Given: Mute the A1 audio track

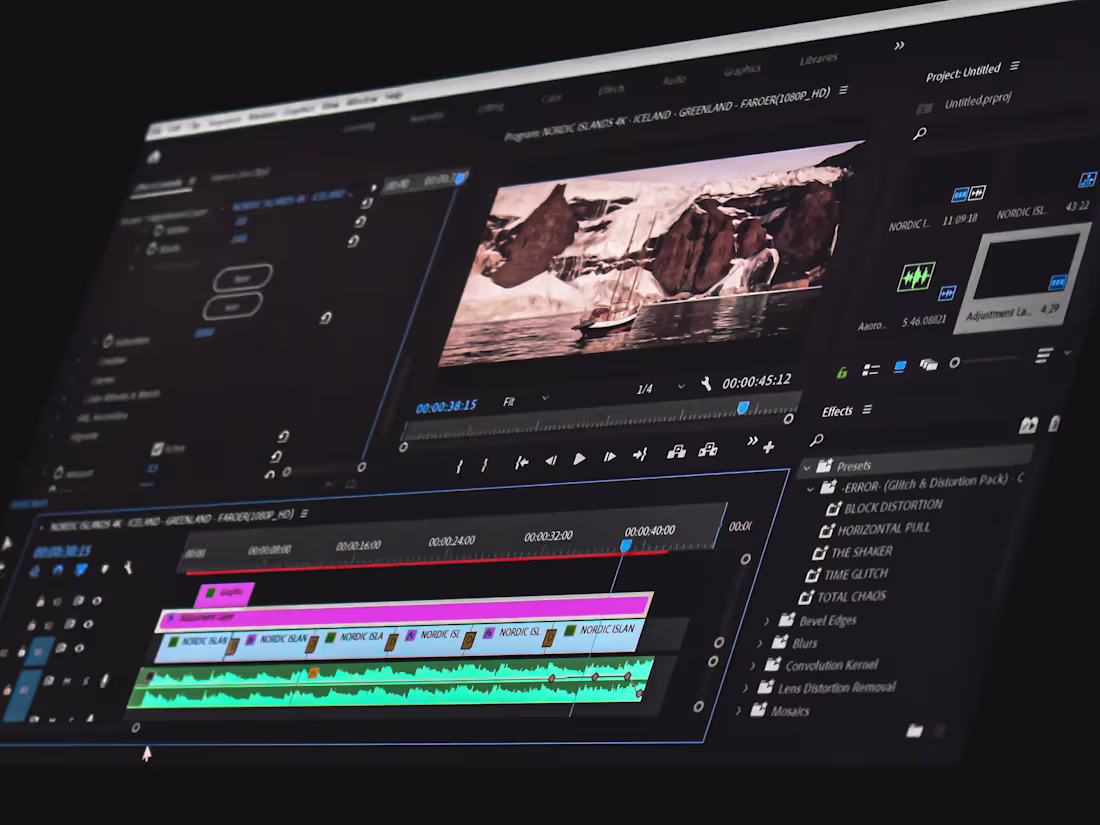Looking at the screenshot, I should (66, 680).
